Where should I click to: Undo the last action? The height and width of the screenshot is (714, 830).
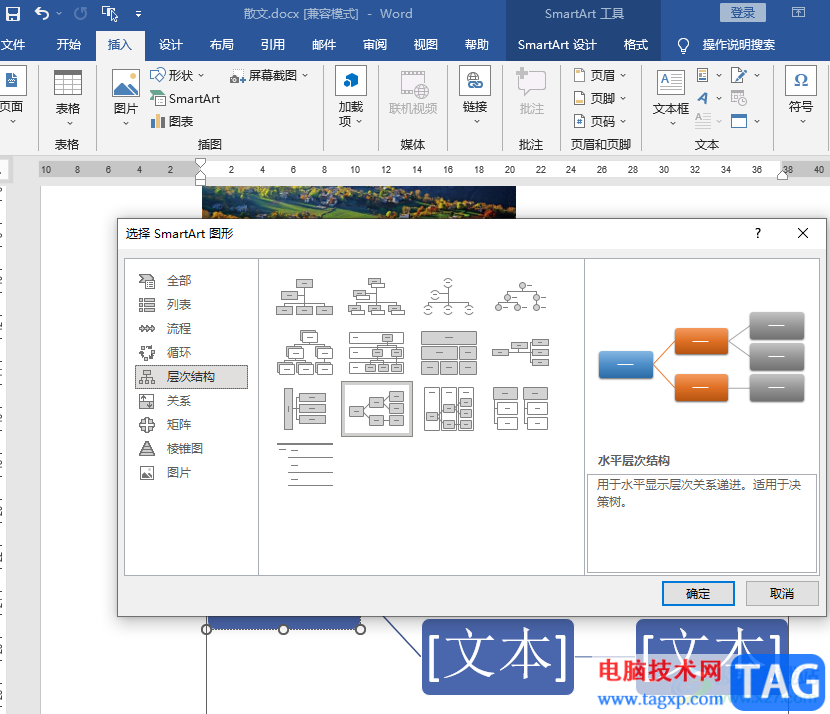click(x=41, y=13)
